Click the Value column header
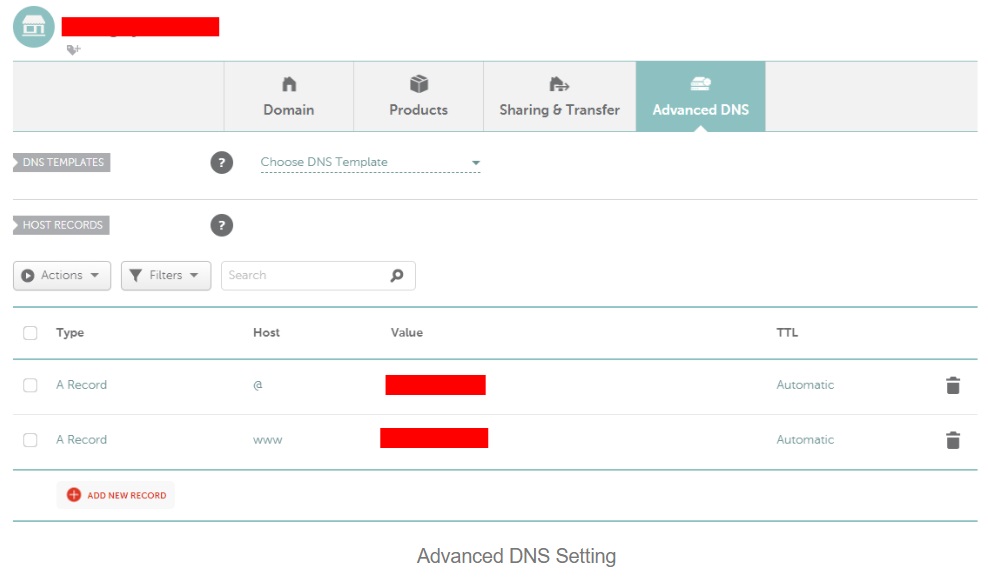Viewport: 988px width, 581px height. [x=406, y=333]
